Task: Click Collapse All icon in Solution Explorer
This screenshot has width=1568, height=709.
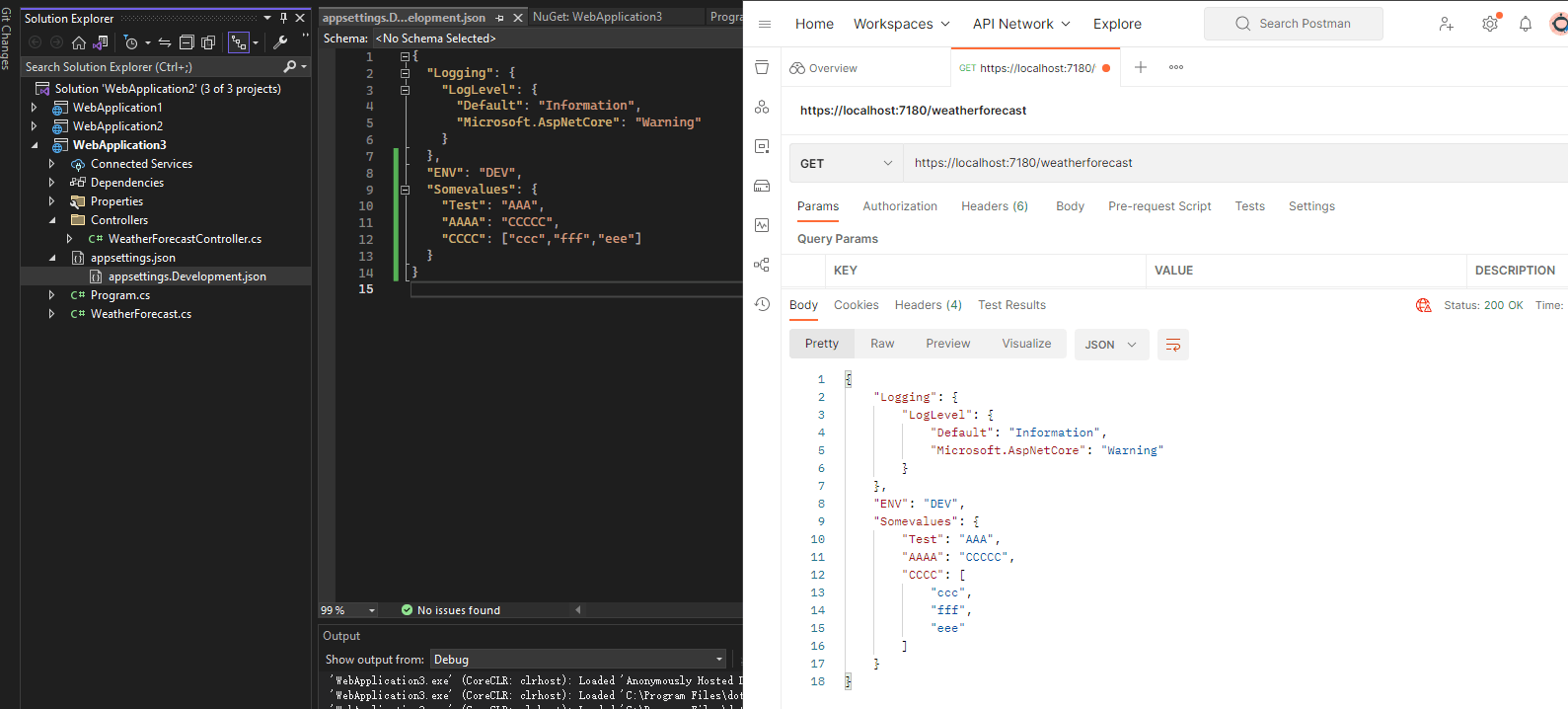Action: 187,42
